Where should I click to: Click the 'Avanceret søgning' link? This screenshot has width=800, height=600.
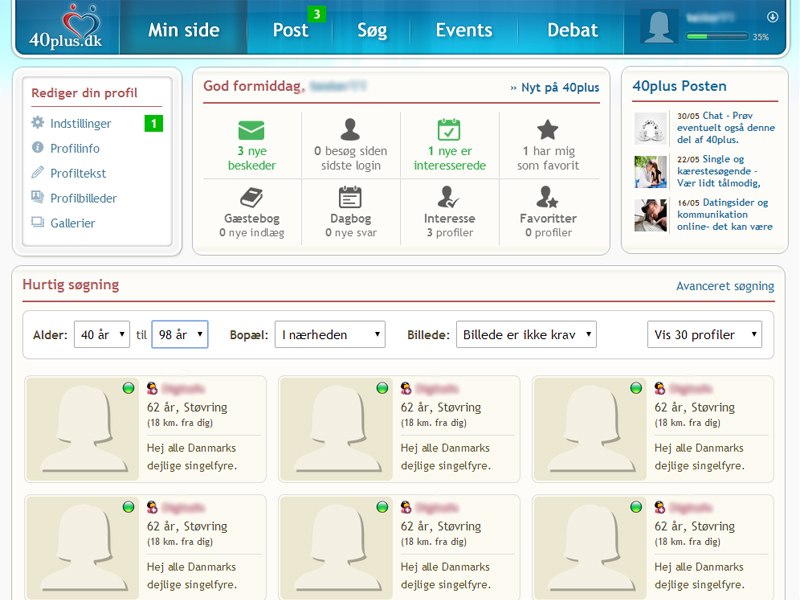coord(725,286)
